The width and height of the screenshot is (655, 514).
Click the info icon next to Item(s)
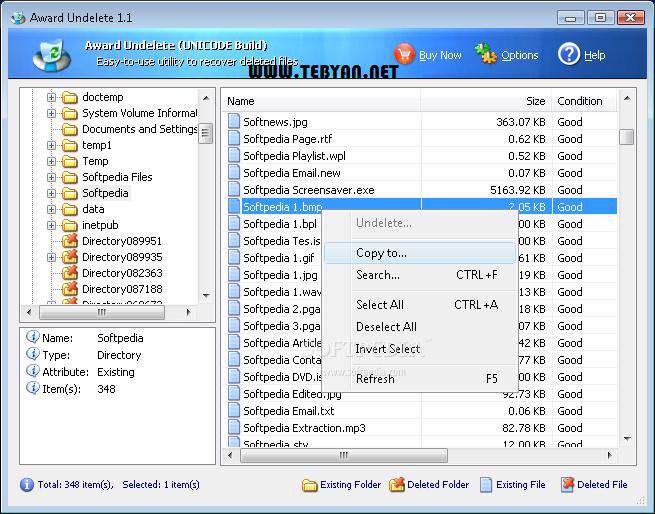tap(33, 388)
